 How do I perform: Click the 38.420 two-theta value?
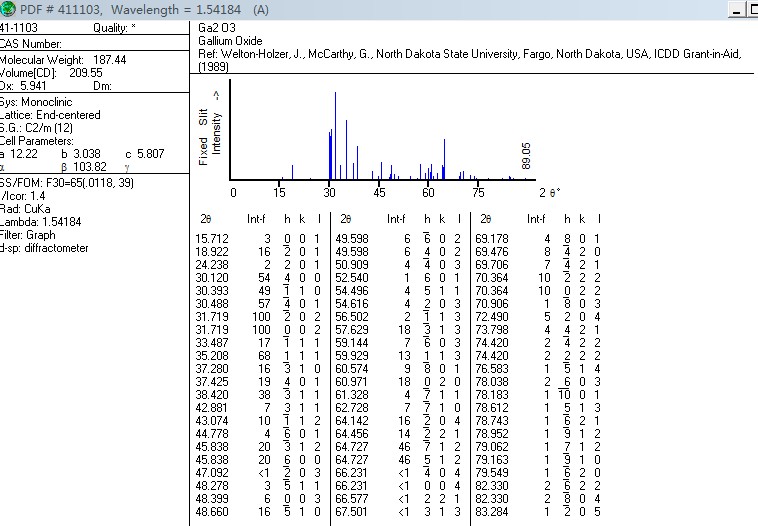pos(212,395)
